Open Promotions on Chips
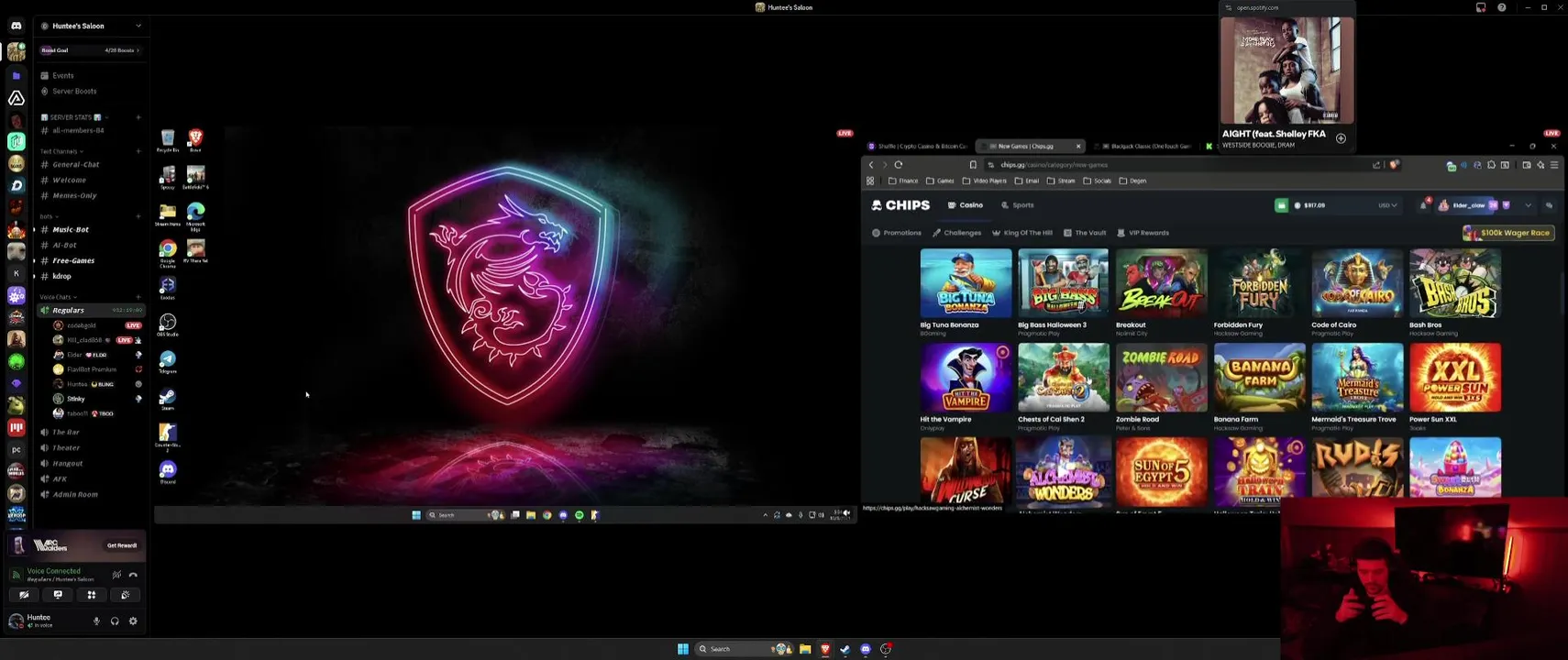This screenshot has width=1568, height=660. pos(897,233)
